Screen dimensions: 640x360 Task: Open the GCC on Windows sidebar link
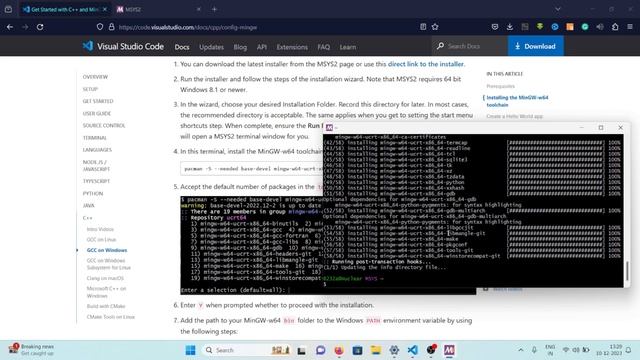point(107,250)
